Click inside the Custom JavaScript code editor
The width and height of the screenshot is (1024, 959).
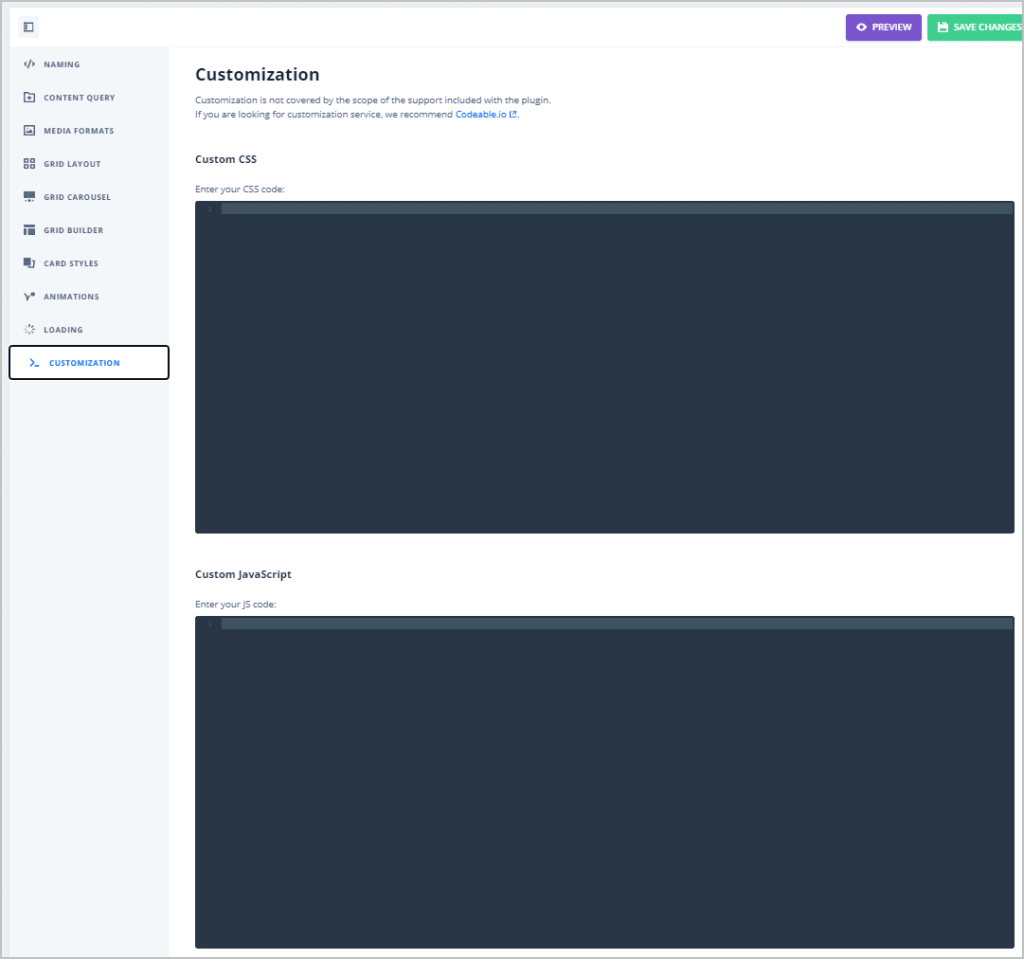[x=600, y=780]
